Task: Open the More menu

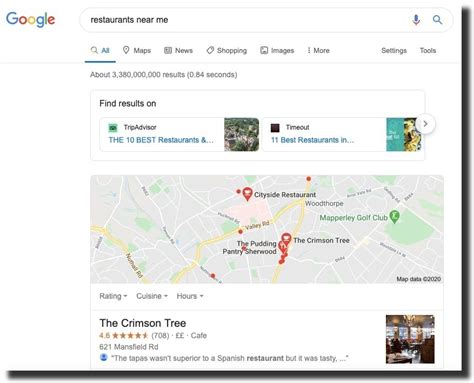Action: (318, 51)
